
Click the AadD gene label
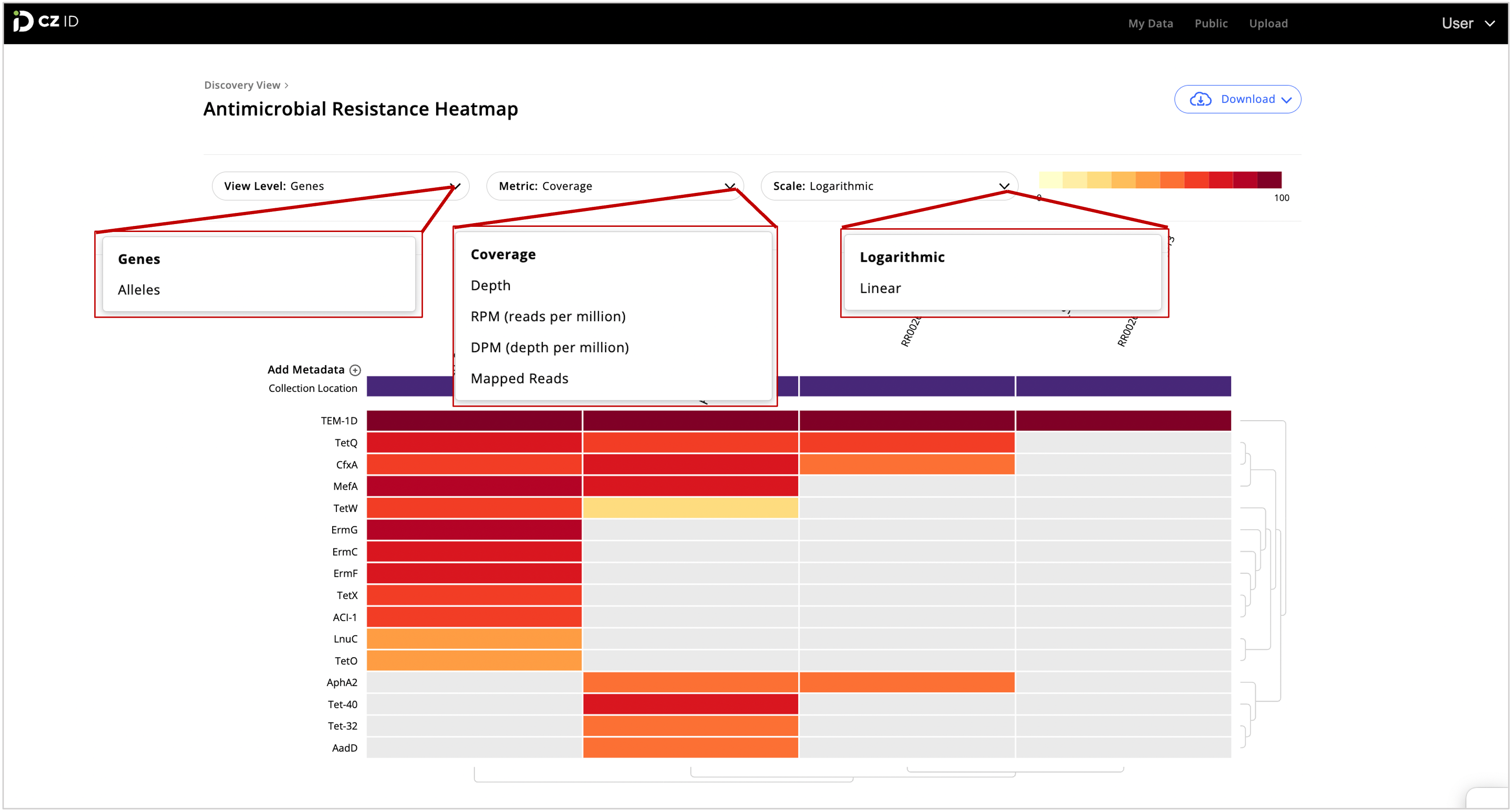click(x=344, y=748)
